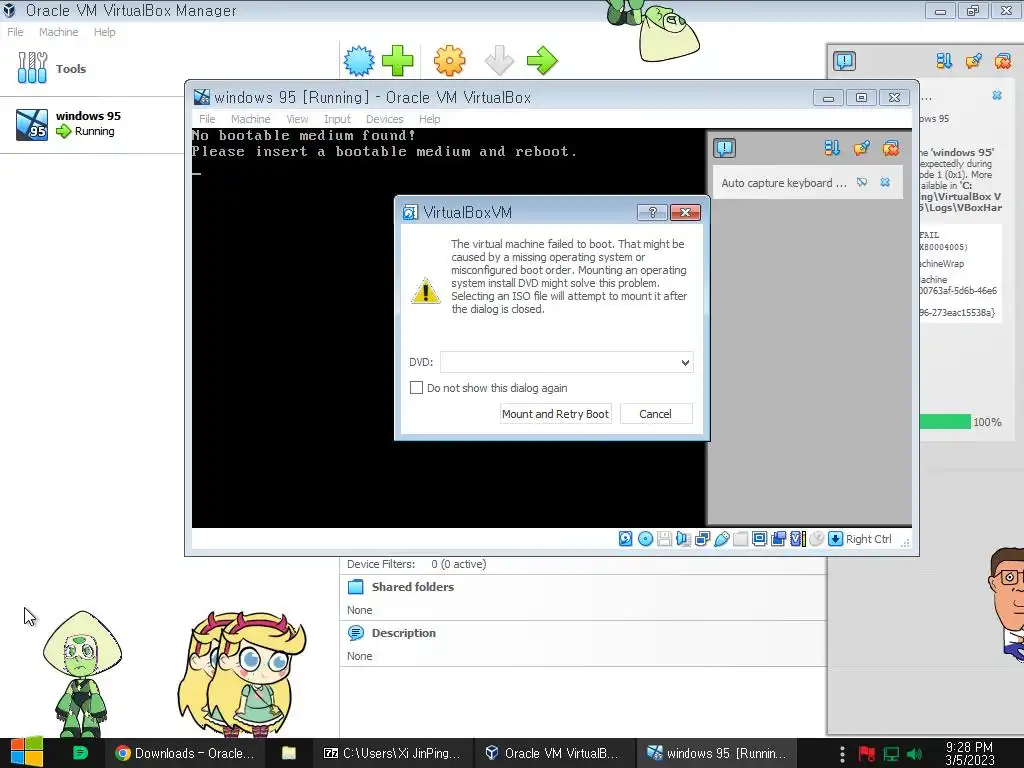Click the volume speaker tray icon

point(914,754)
